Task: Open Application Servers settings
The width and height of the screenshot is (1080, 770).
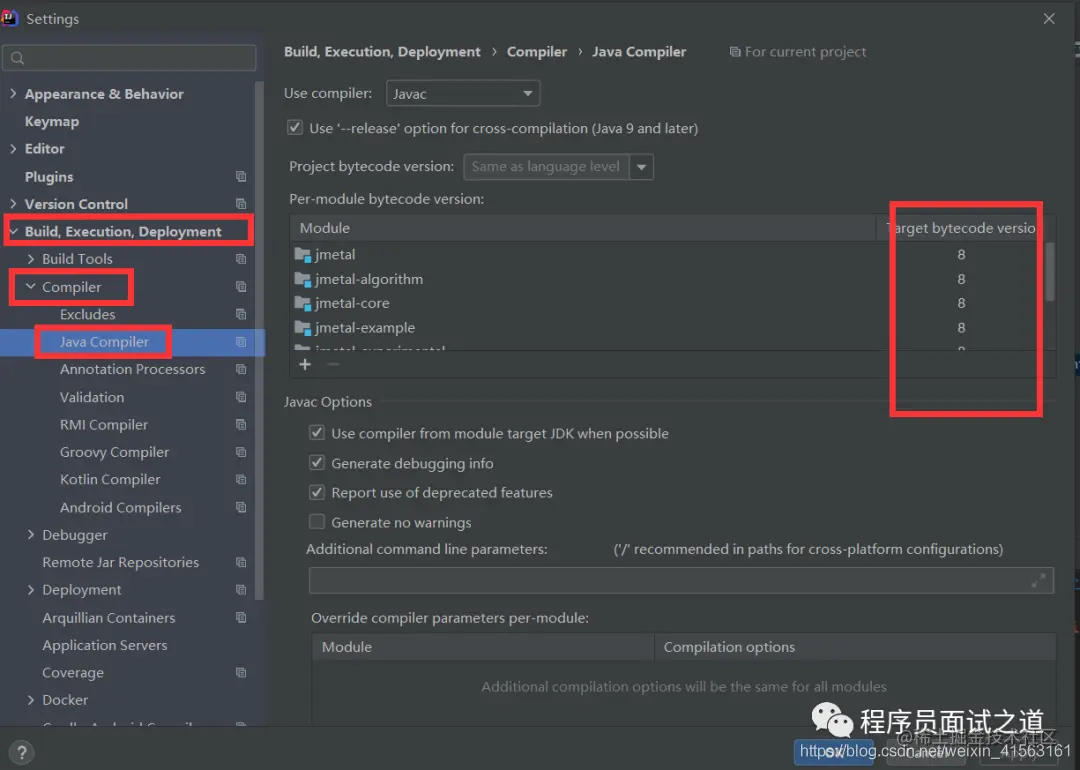Action: coord(105,645)
